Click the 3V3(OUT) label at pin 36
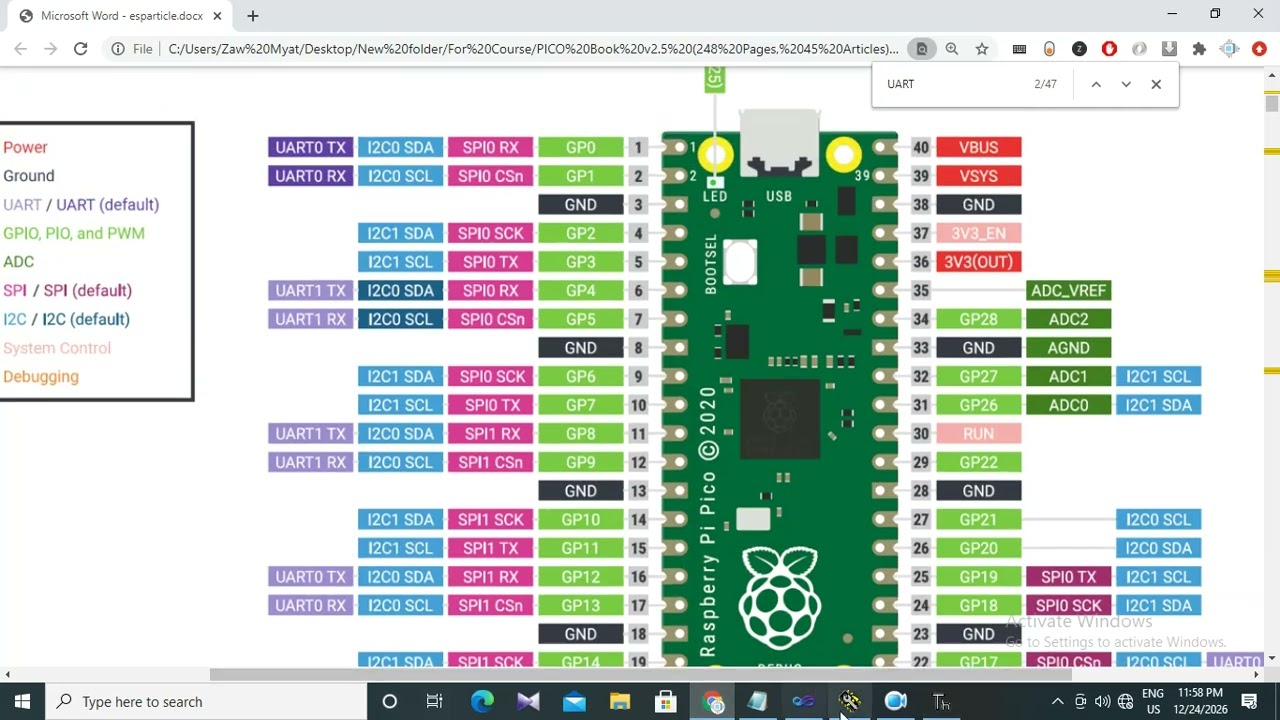 coord(978,262)
